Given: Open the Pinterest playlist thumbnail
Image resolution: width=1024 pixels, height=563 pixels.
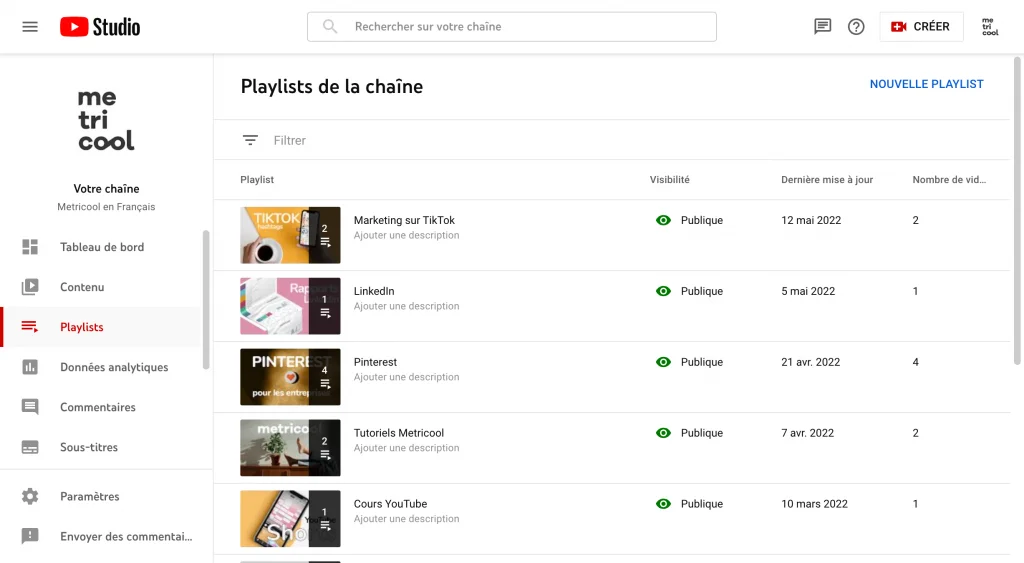Looking at the screenshot, I should coord(290,377).
